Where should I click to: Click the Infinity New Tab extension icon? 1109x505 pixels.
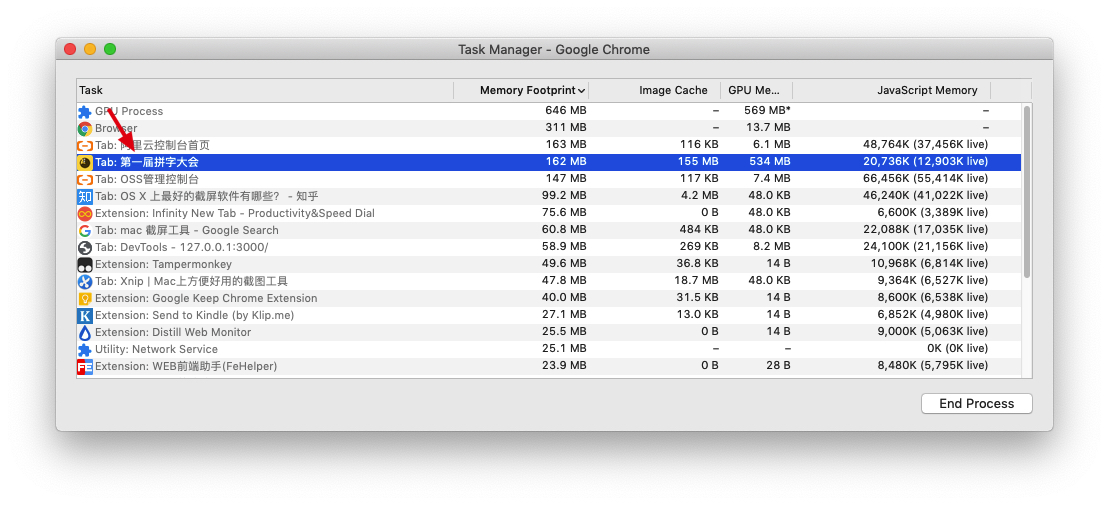click(85, 214)
